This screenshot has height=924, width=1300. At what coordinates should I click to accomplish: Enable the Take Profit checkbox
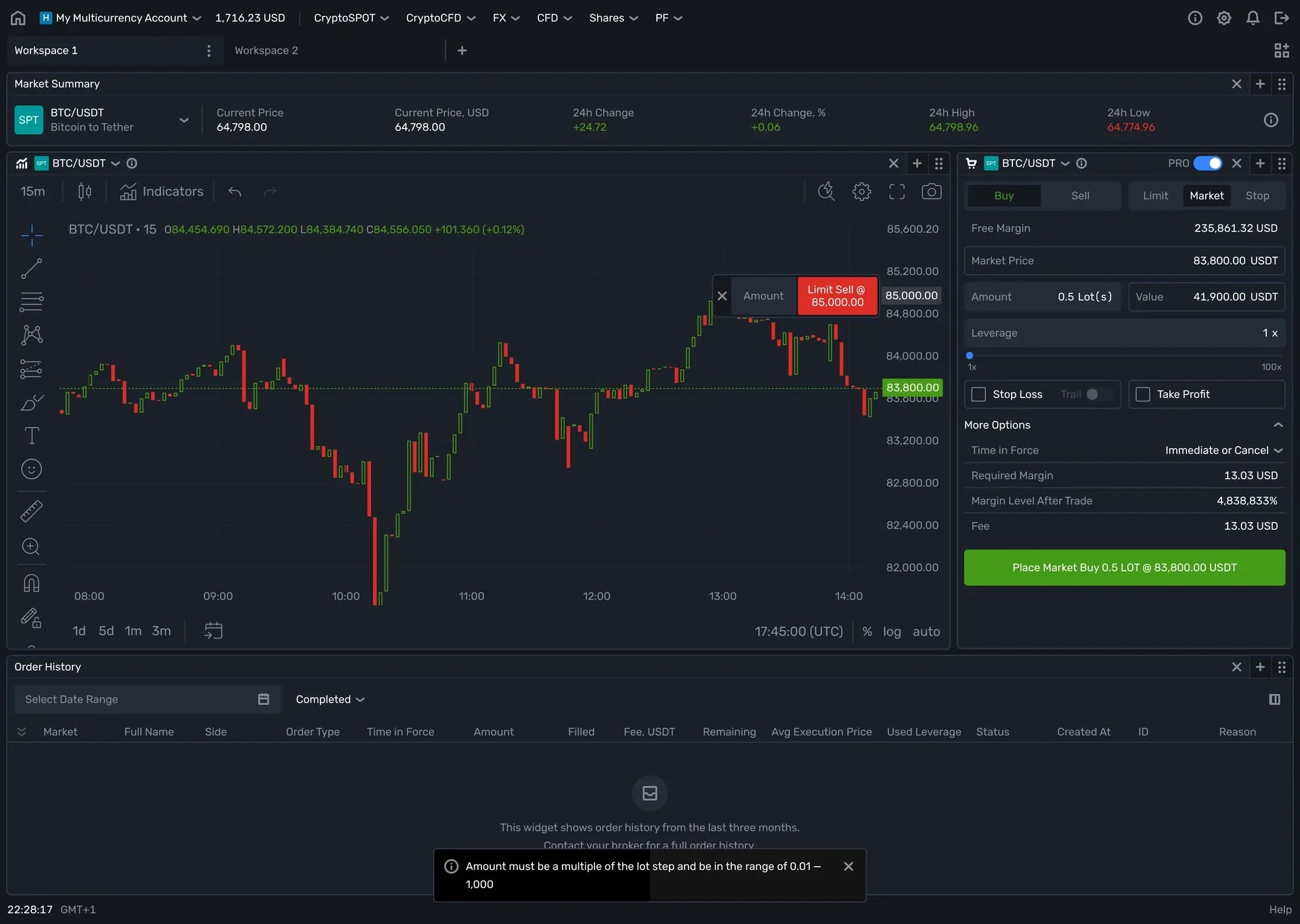(1142, 394)
